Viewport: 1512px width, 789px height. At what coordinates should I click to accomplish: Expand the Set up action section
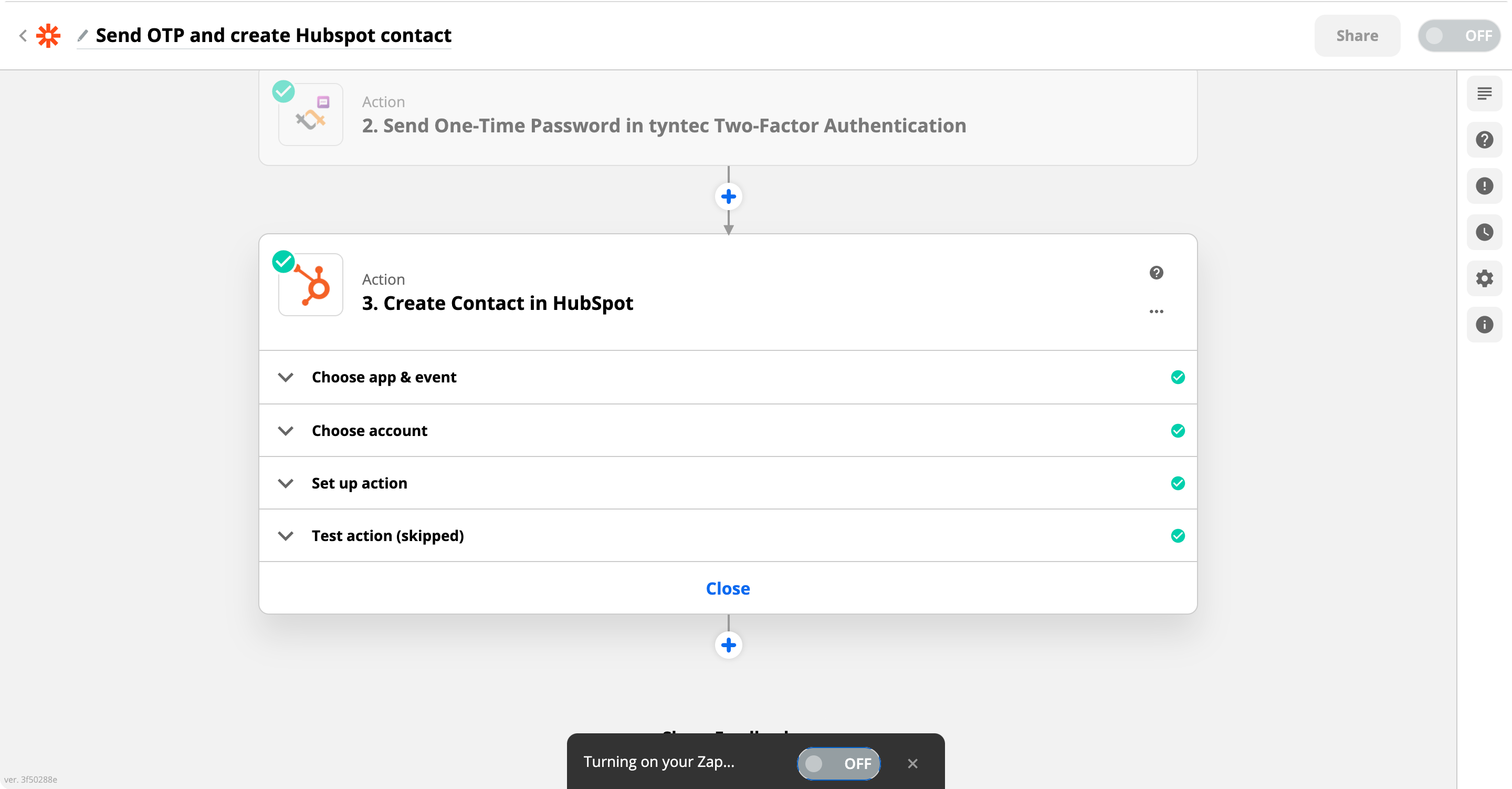tap(728, 483)
